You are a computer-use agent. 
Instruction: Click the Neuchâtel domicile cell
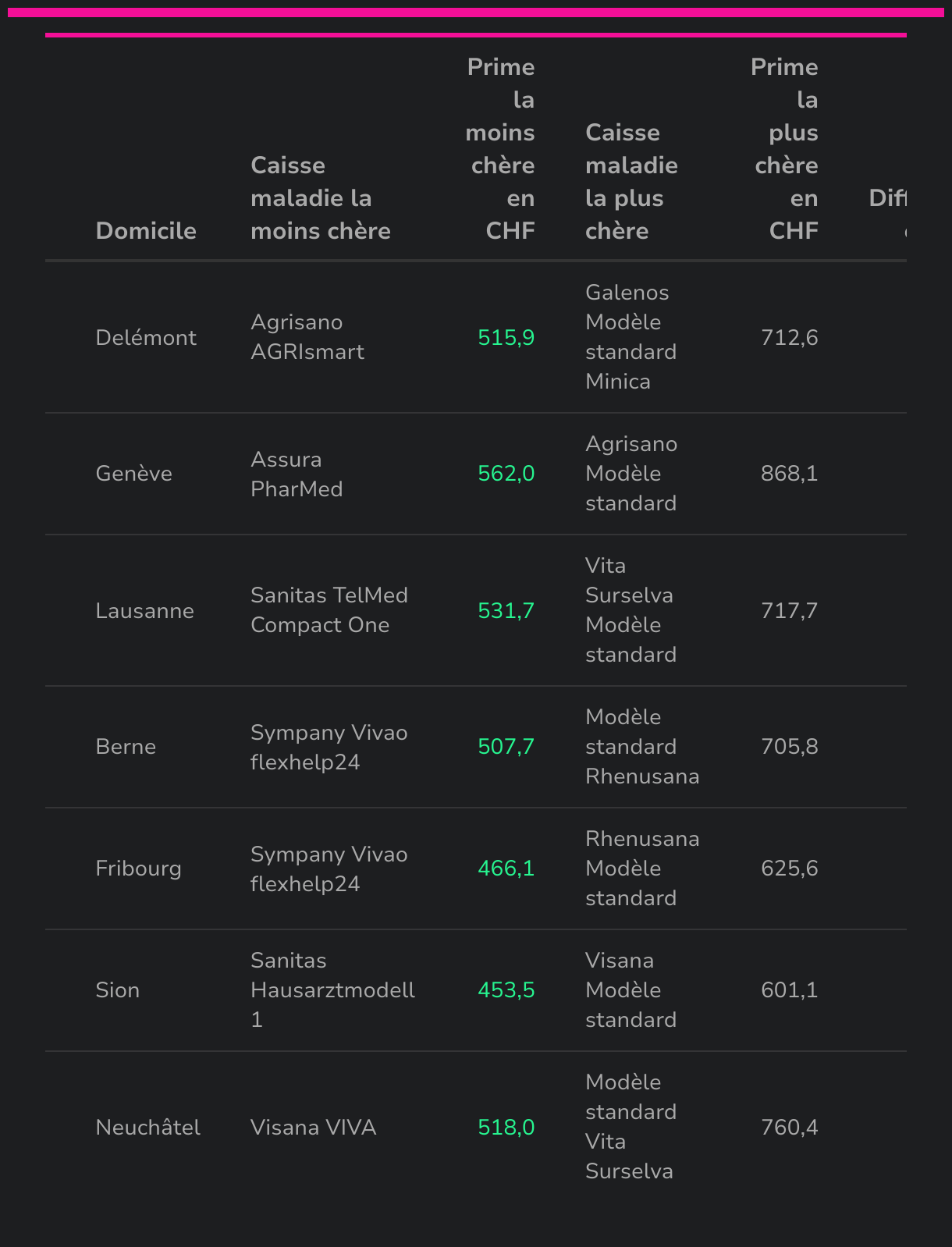point(147,1128)
